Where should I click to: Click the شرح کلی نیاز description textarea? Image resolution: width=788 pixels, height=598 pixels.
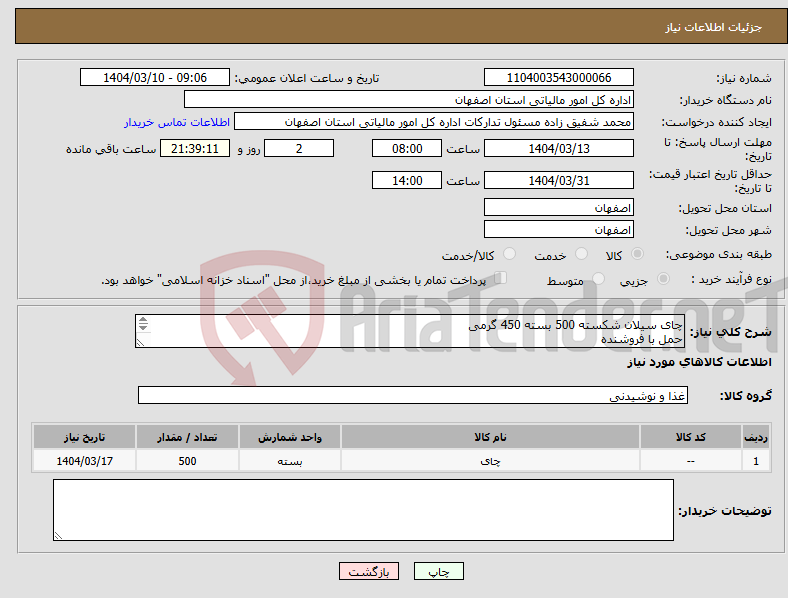point(410,331)
